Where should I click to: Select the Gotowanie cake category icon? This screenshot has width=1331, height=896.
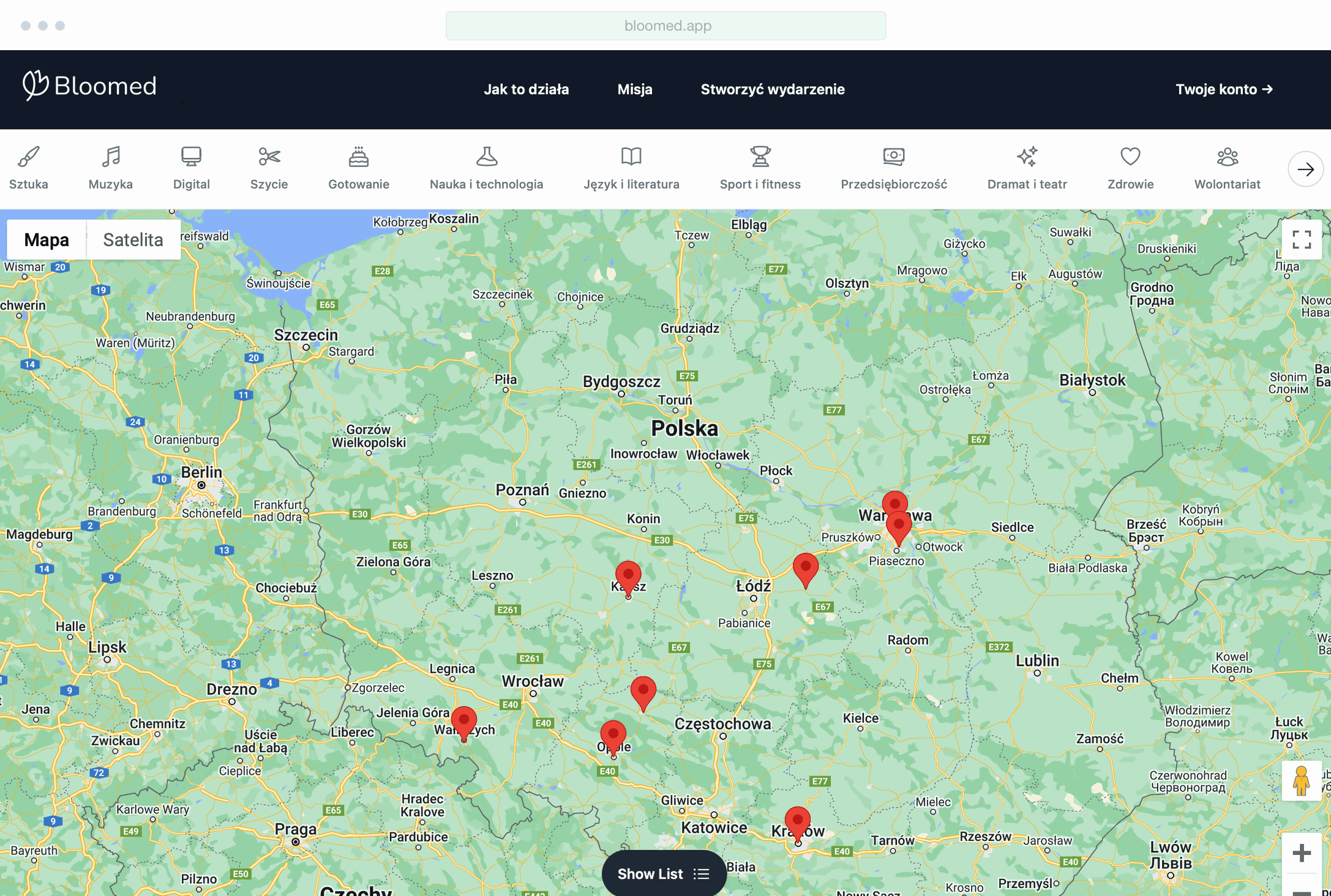pos(359,157)
